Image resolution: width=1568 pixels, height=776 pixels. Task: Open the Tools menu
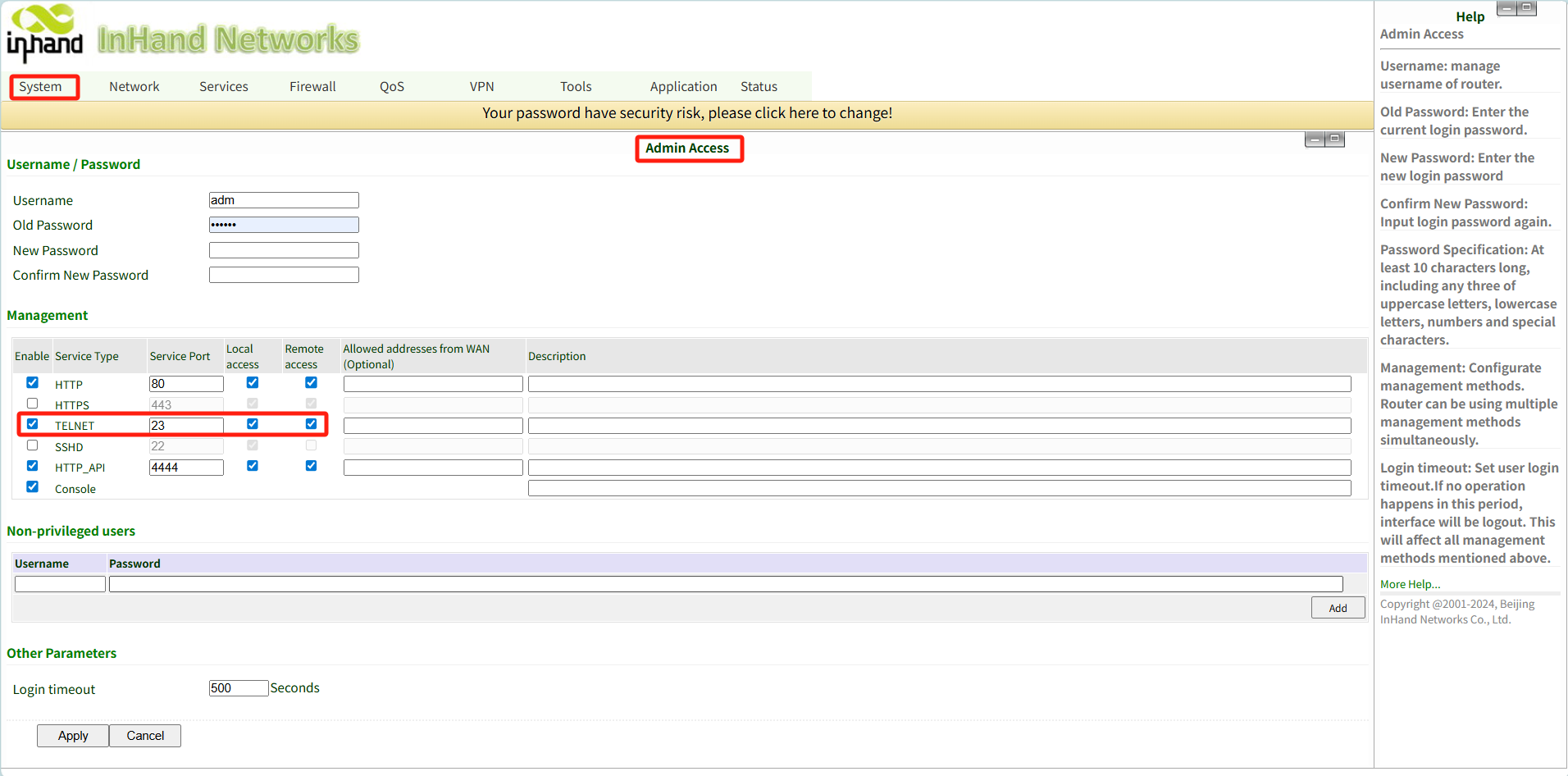point(576,86)
